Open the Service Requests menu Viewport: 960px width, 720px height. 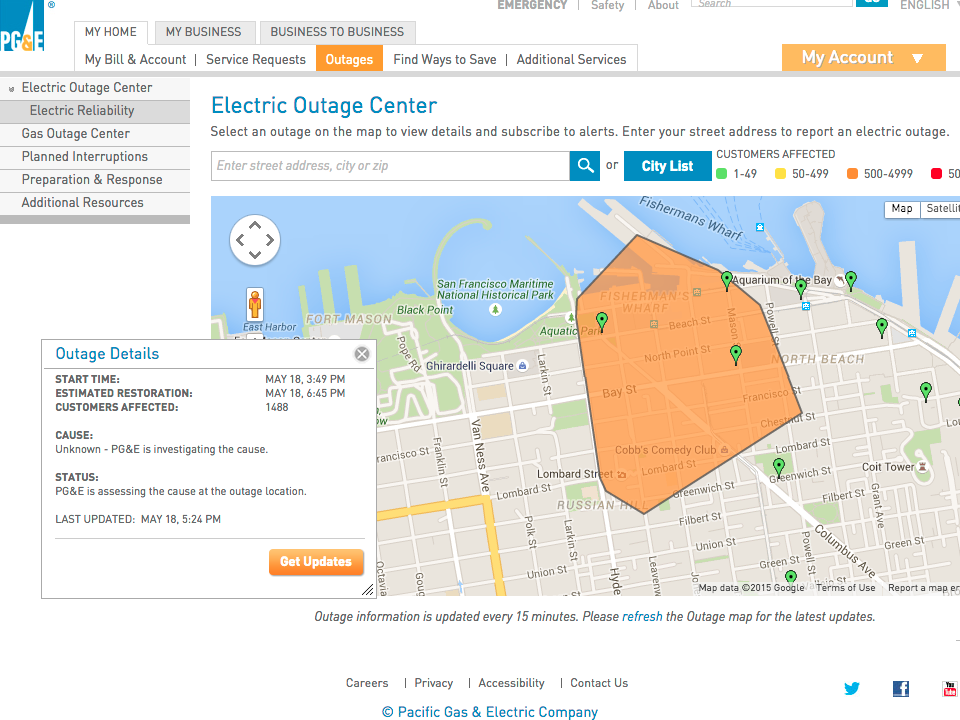click(x=256, y=59)
